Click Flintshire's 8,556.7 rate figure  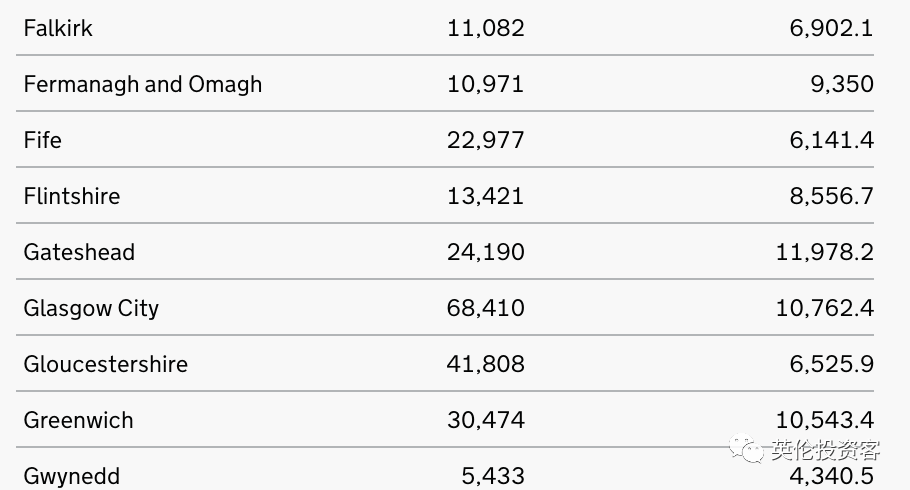832,196
